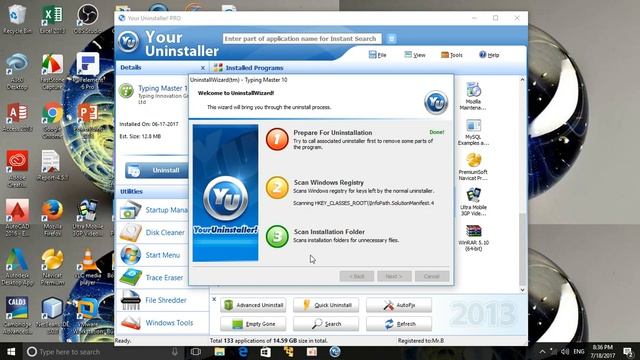Open Disk Cleaner utility
Viewport: 640px width, 360px height.
tap(153, 232)
